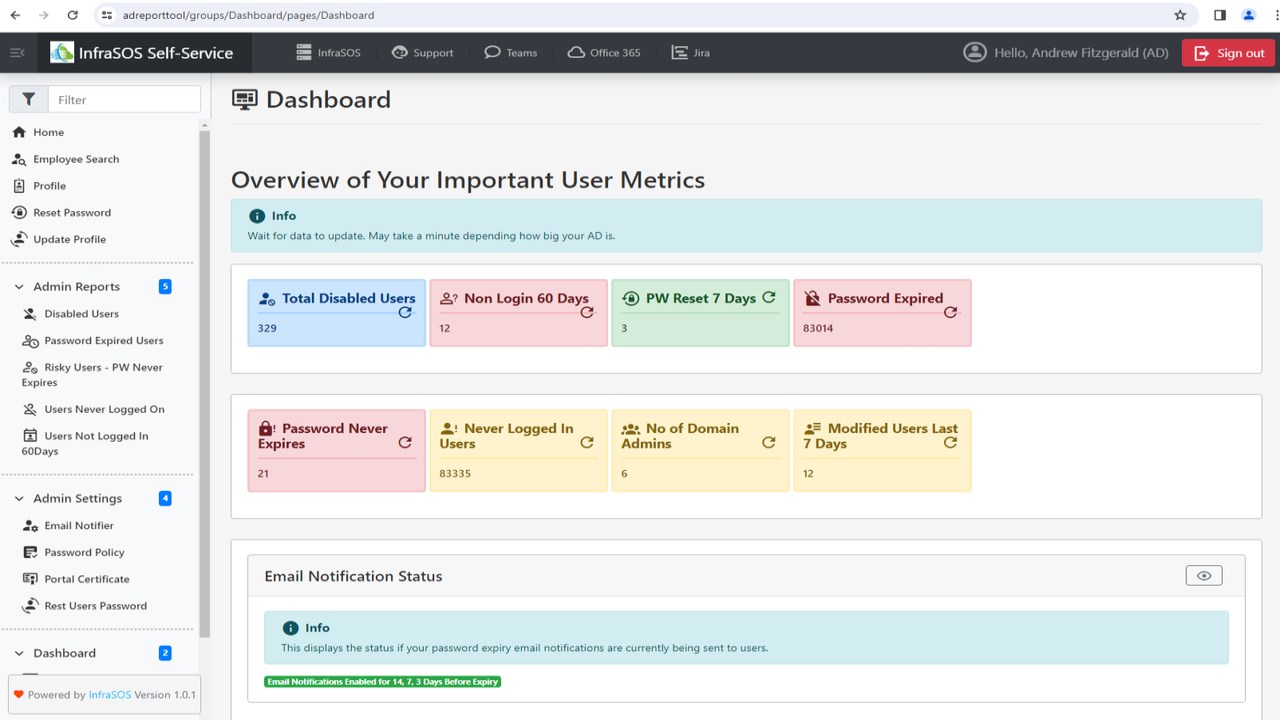
Task: Open the Office 365 menu item
Action: (x=603, y=53)
